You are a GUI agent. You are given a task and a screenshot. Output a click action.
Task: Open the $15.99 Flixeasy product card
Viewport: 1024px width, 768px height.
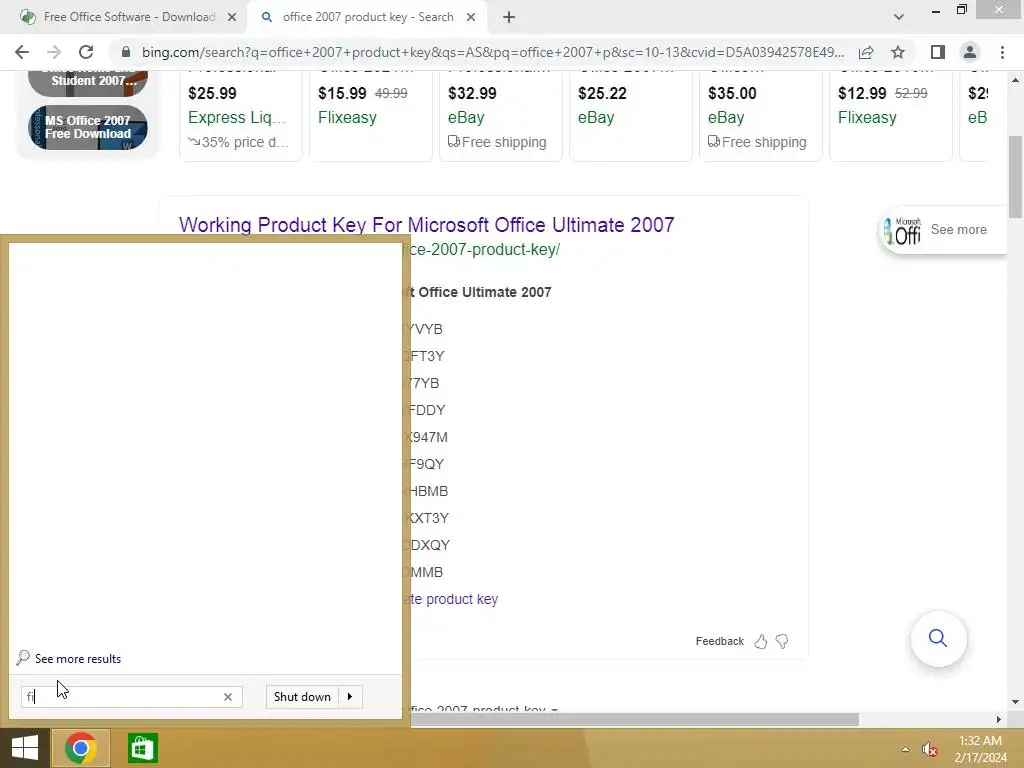click(370, 116)
